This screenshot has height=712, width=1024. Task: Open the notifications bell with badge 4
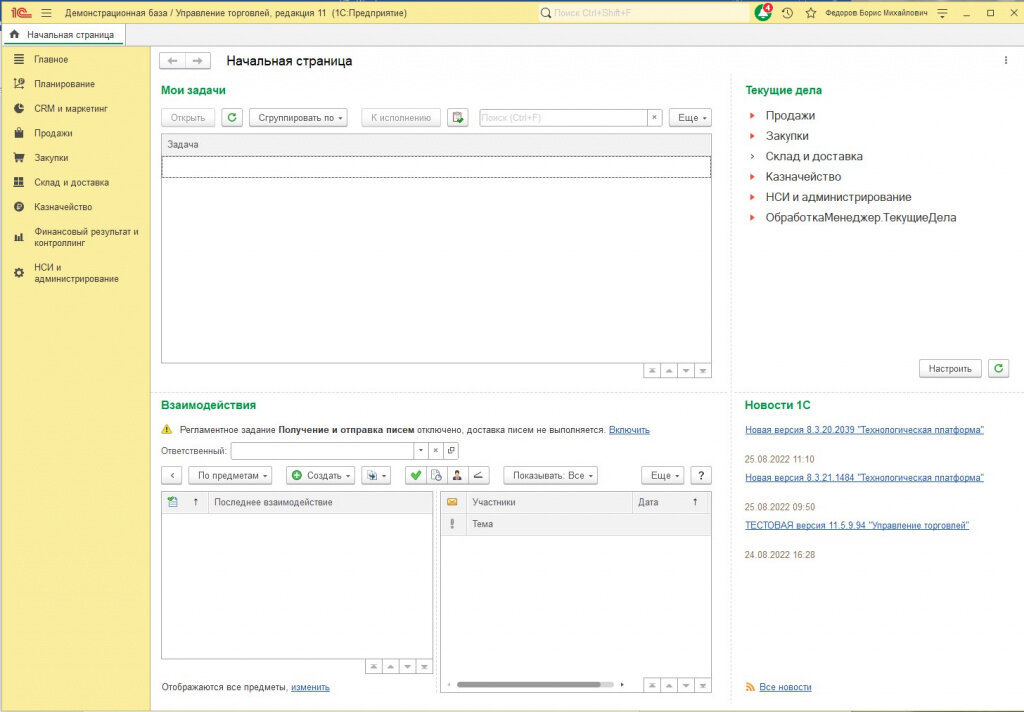(763, 12)
